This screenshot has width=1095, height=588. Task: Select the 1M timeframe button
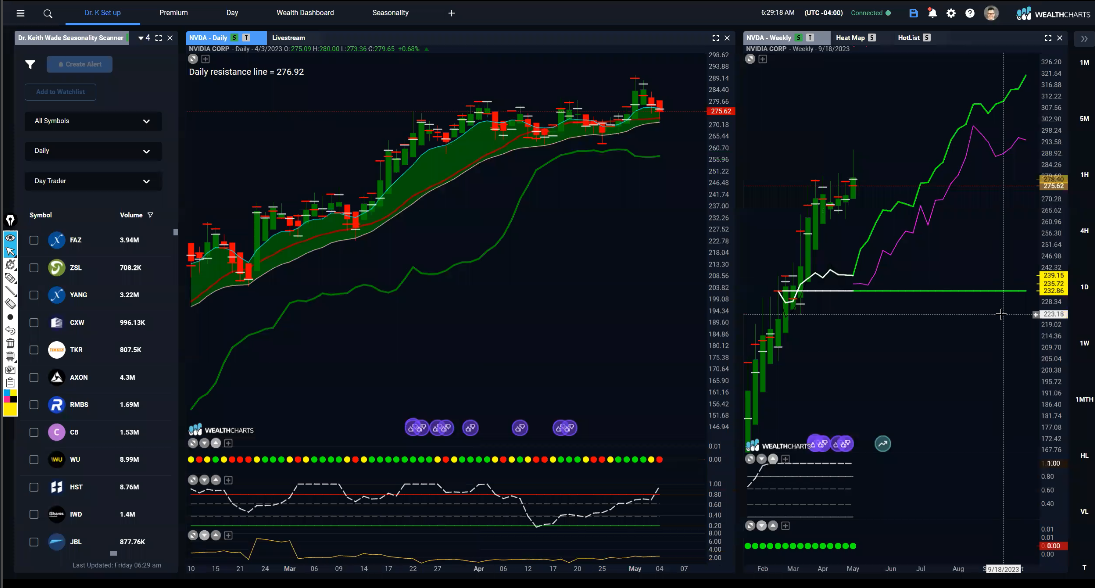tap(1084, 63)
